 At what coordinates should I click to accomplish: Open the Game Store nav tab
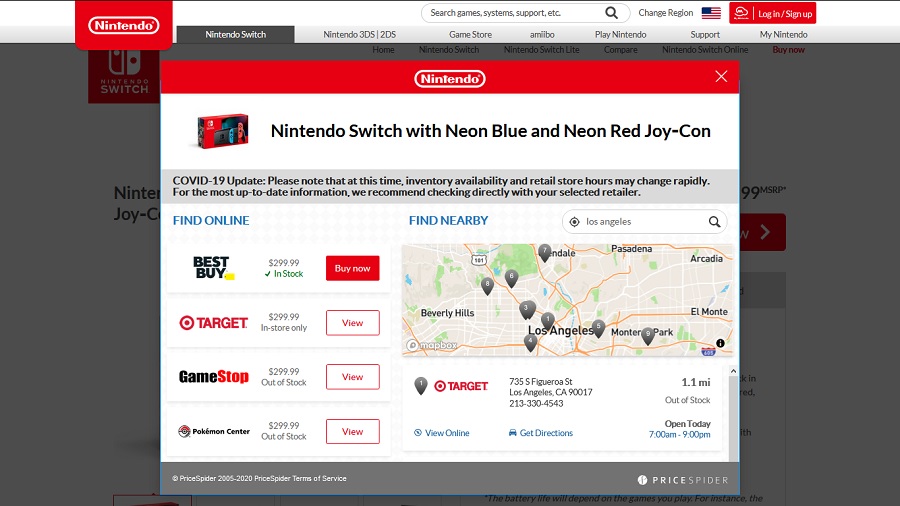tap(470, 34)
